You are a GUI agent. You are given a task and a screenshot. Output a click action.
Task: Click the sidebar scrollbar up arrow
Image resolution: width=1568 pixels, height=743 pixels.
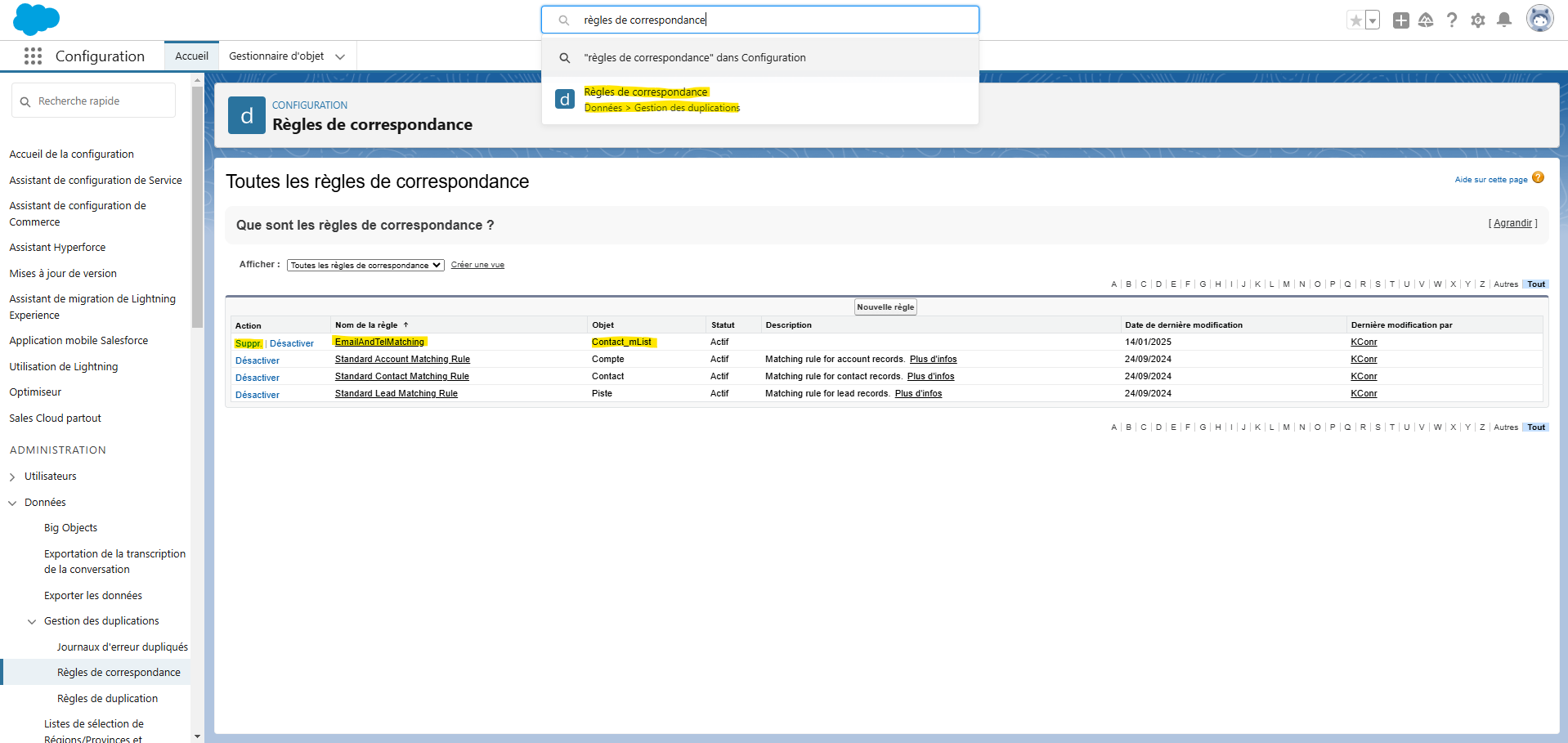pos(197,80)
